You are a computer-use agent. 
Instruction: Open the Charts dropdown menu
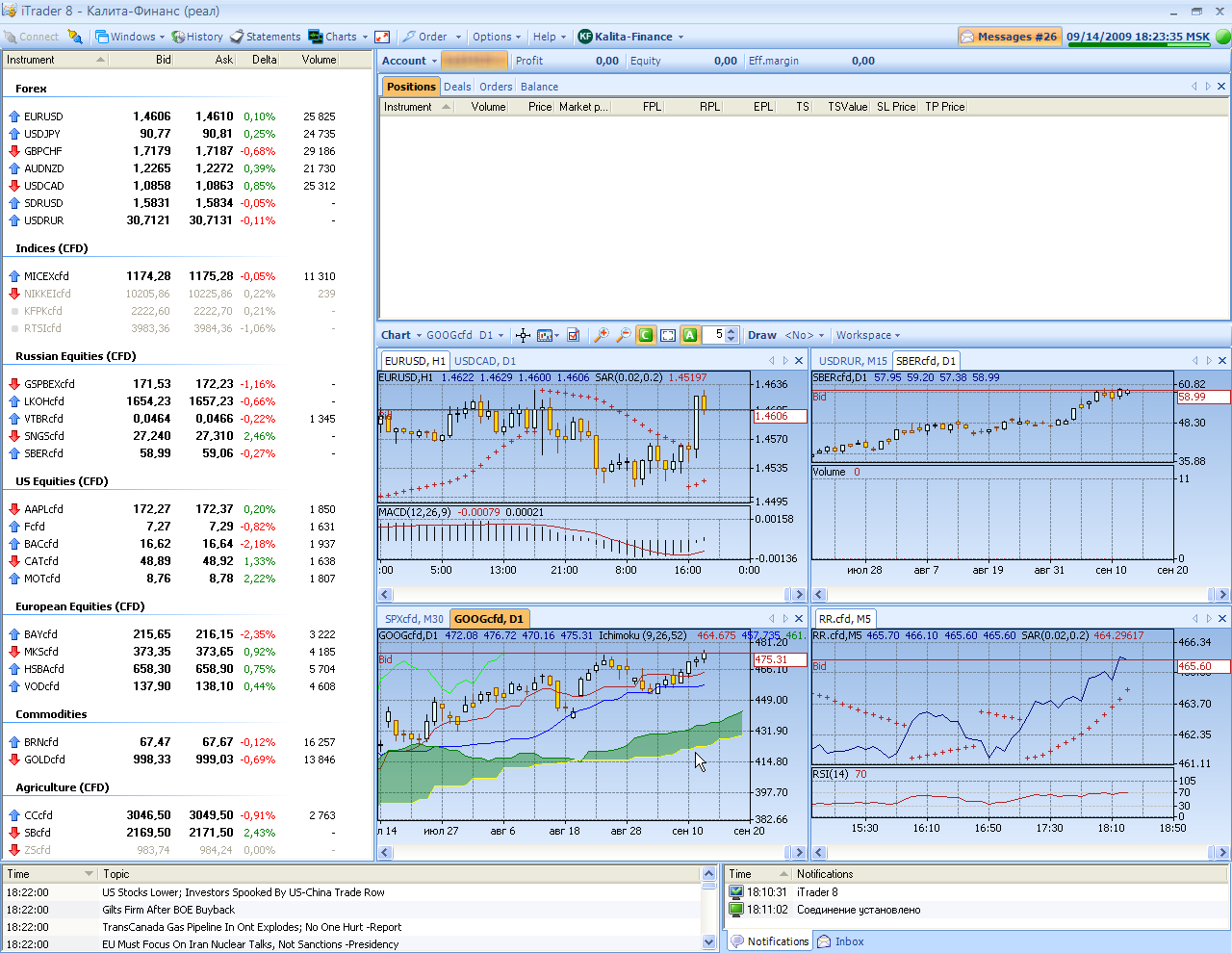pyautogui.click(x=338, y=37)
